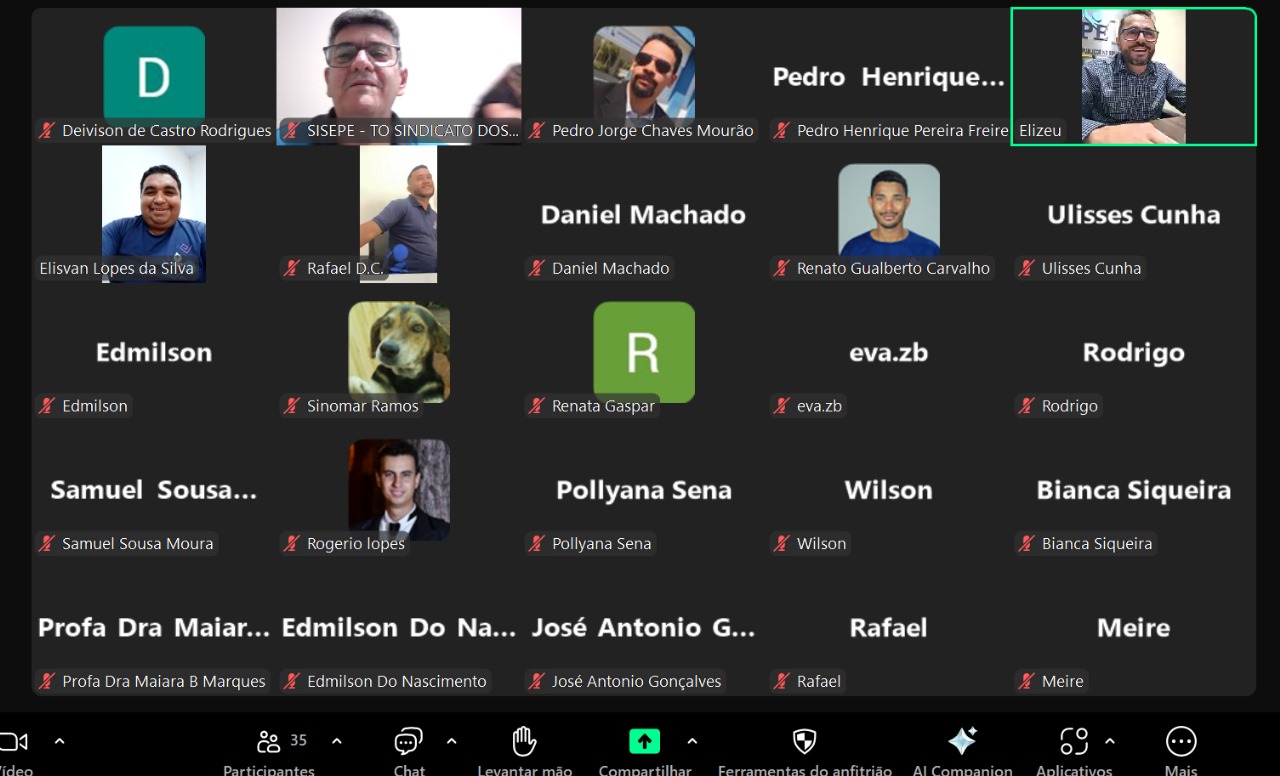The width and height of the screenshot is (1280, 776).
Task: Select Rogerio lopes profile picture tile
Action: pos(399,490)
